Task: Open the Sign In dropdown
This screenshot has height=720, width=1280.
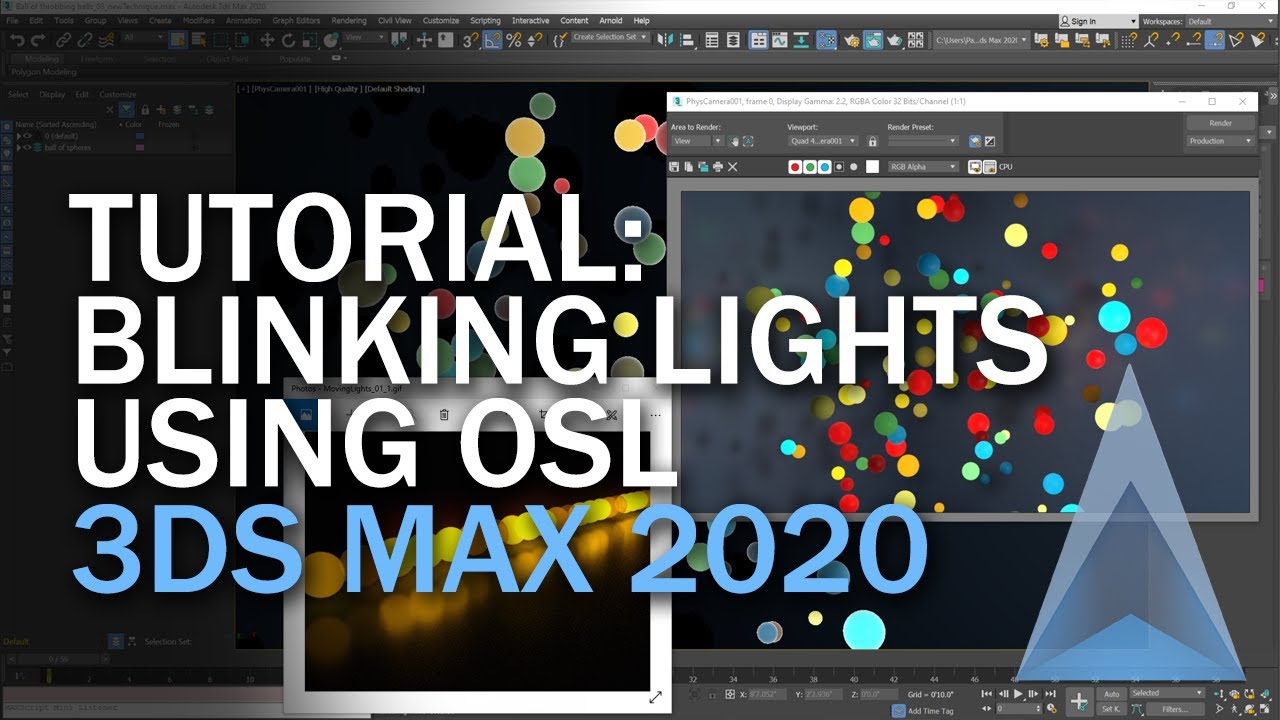Action: tap(1098, 21)
